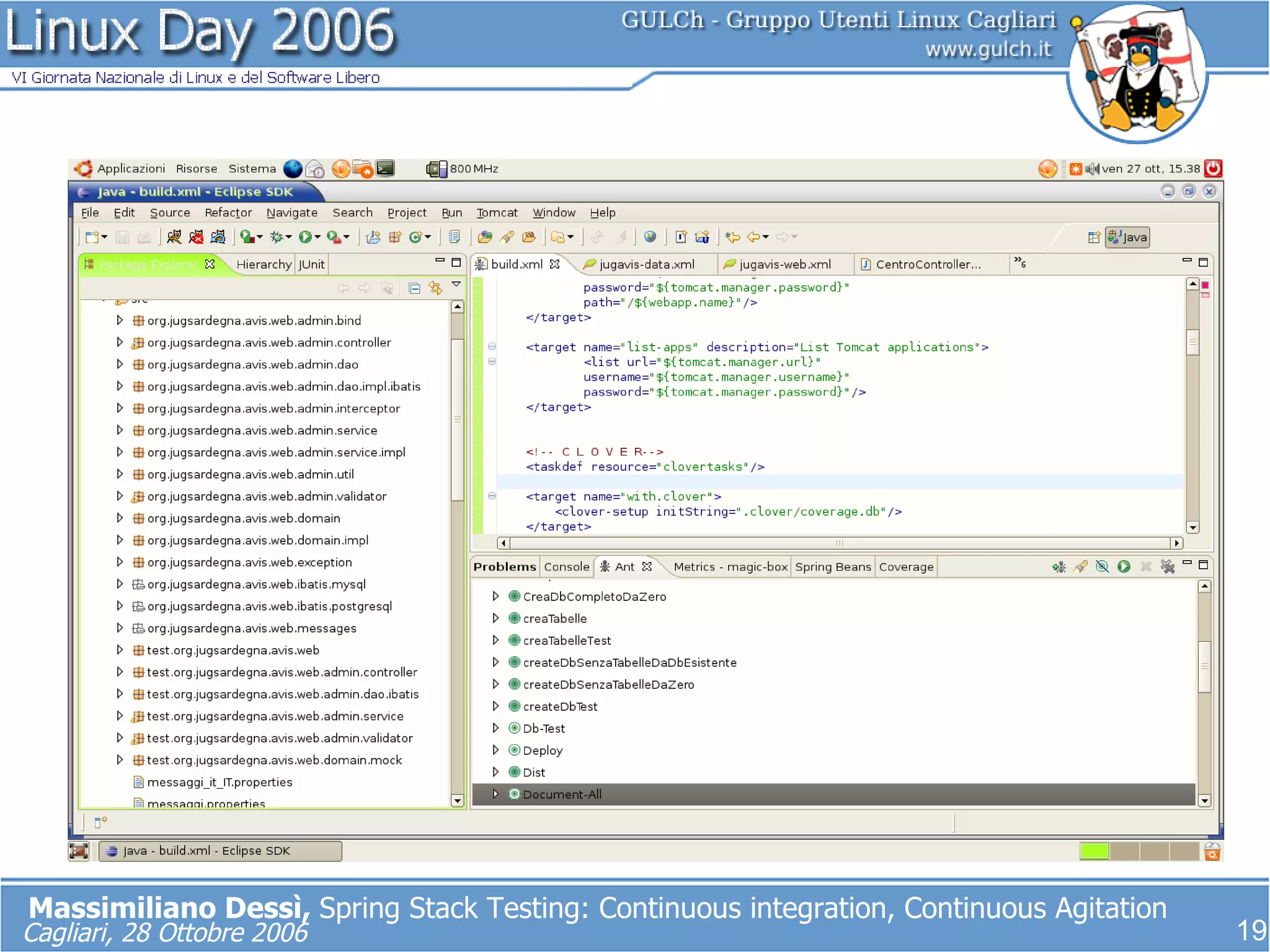Close the Ant view tab
The height and width of the screenshot is (952, 1270).
coord(647,567)
